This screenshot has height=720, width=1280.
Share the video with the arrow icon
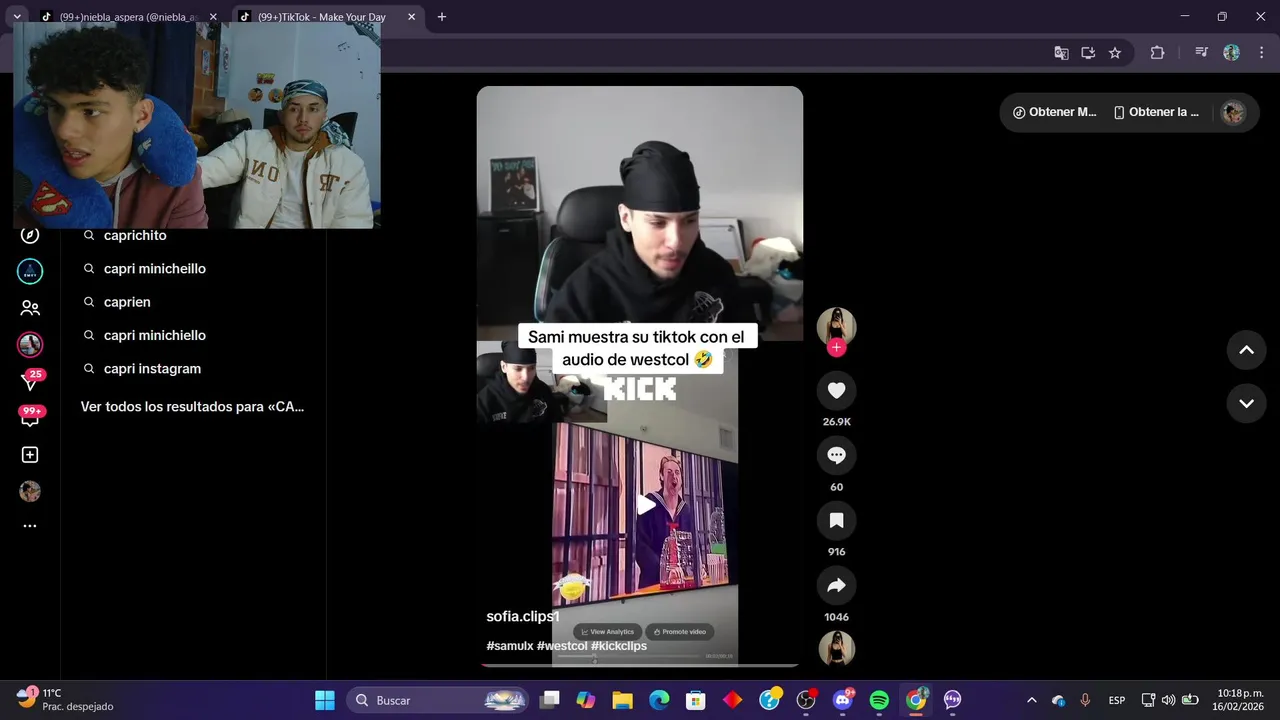pos(837,586)
